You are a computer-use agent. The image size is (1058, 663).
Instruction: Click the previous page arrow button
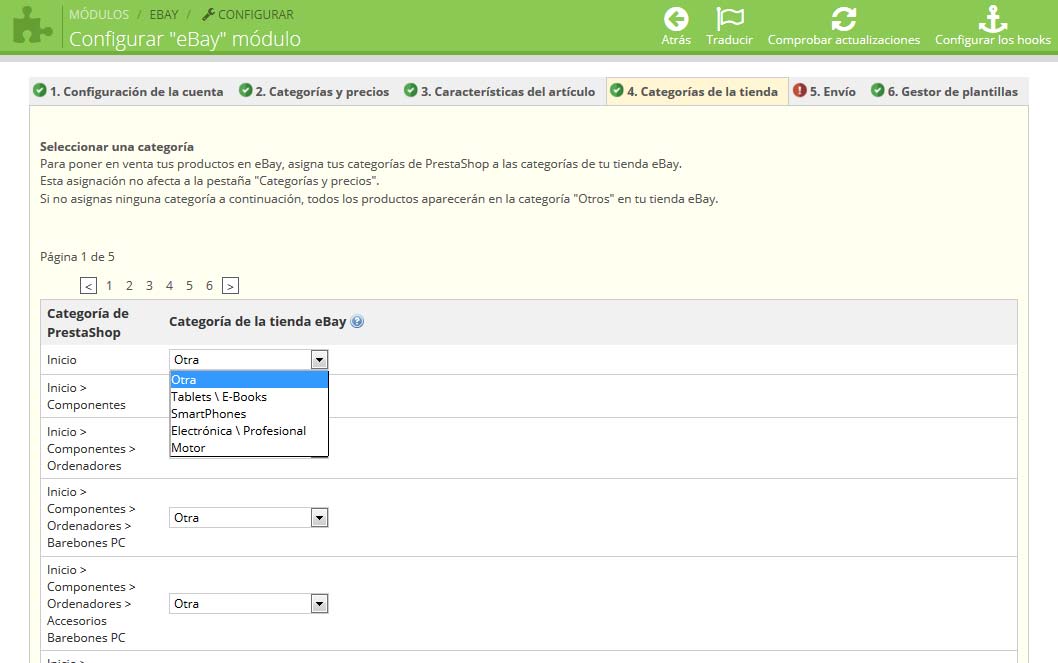click(88, 286)
